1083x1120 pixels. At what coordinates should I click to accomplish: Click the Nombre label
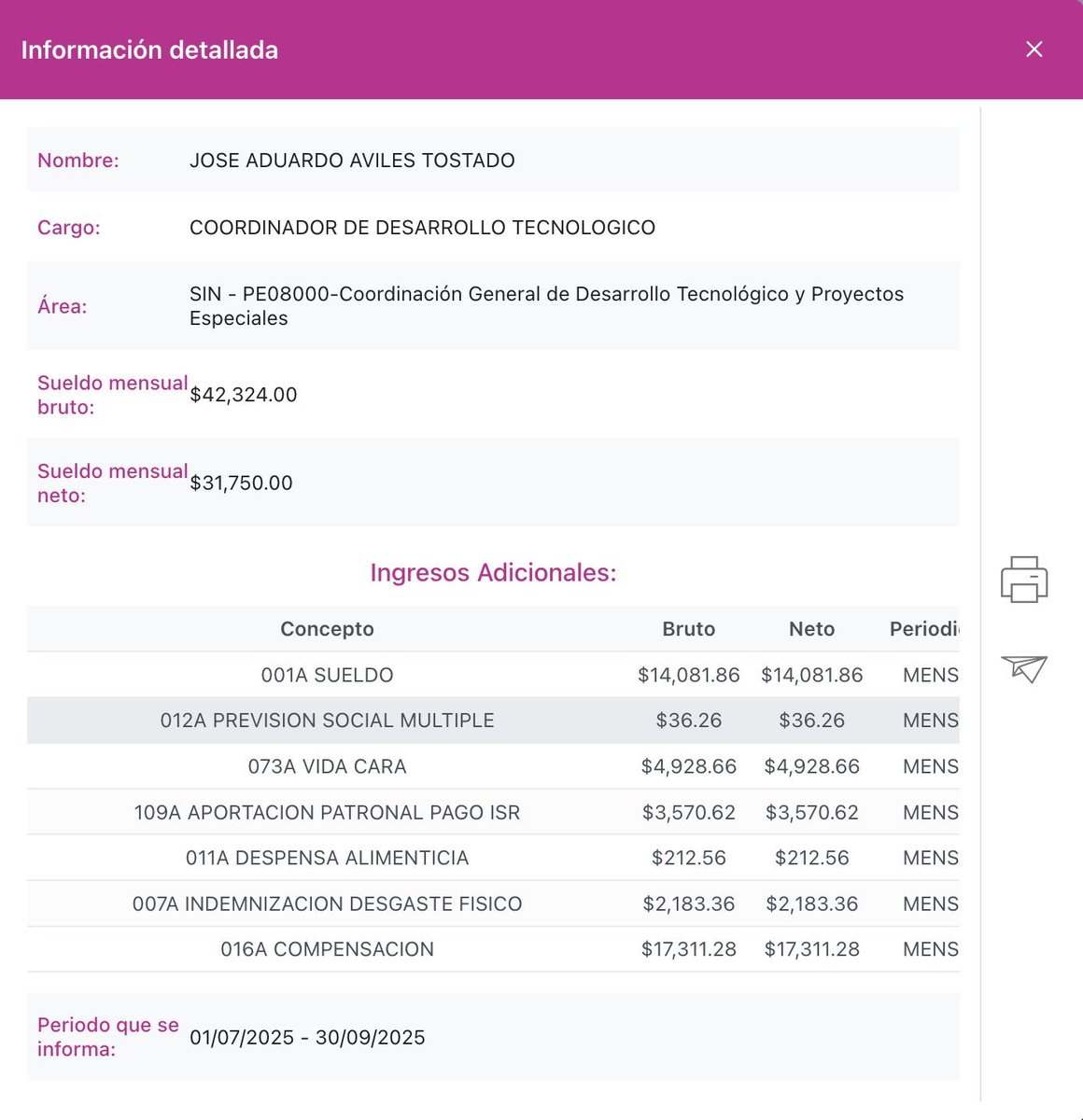(x=78, y=161)
